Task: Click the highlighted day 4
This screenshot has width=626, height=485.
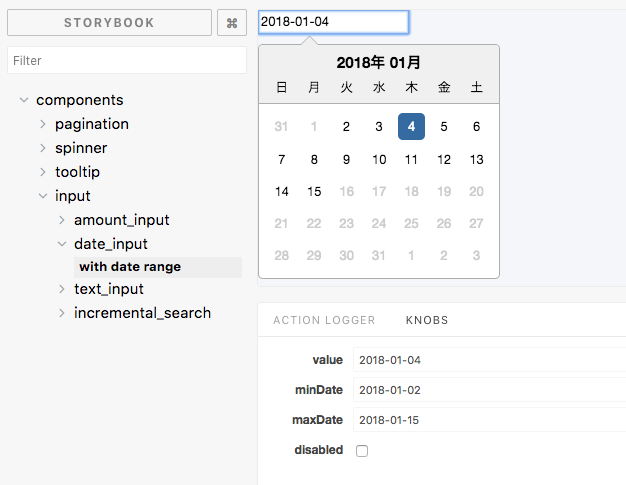Action: pyautogui.click(x=411, y=127)
